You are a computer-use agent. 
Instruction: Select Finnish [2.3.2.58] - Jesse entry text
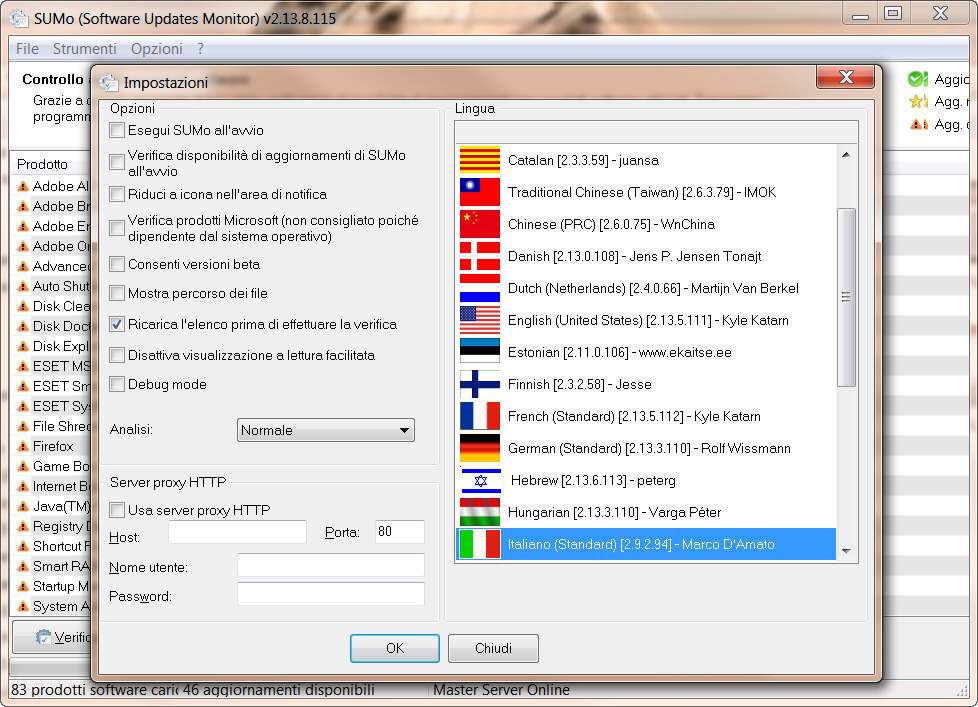click(579, 384)
